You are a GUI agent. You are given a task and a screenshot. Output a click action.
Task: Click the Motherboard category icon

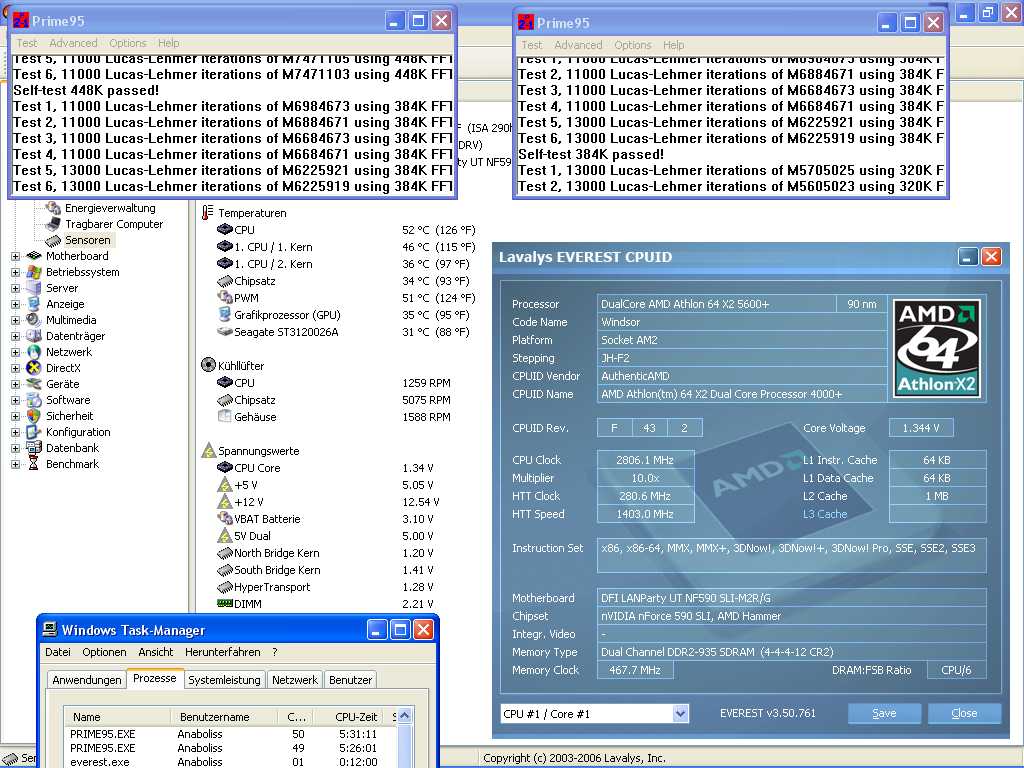coord(34,256)
